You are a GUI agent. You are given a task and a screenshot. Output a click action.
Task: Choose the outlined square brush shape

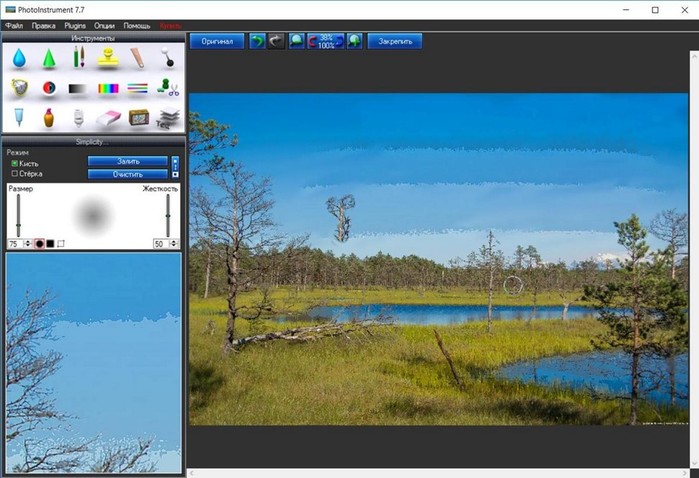tap(61, 243)
